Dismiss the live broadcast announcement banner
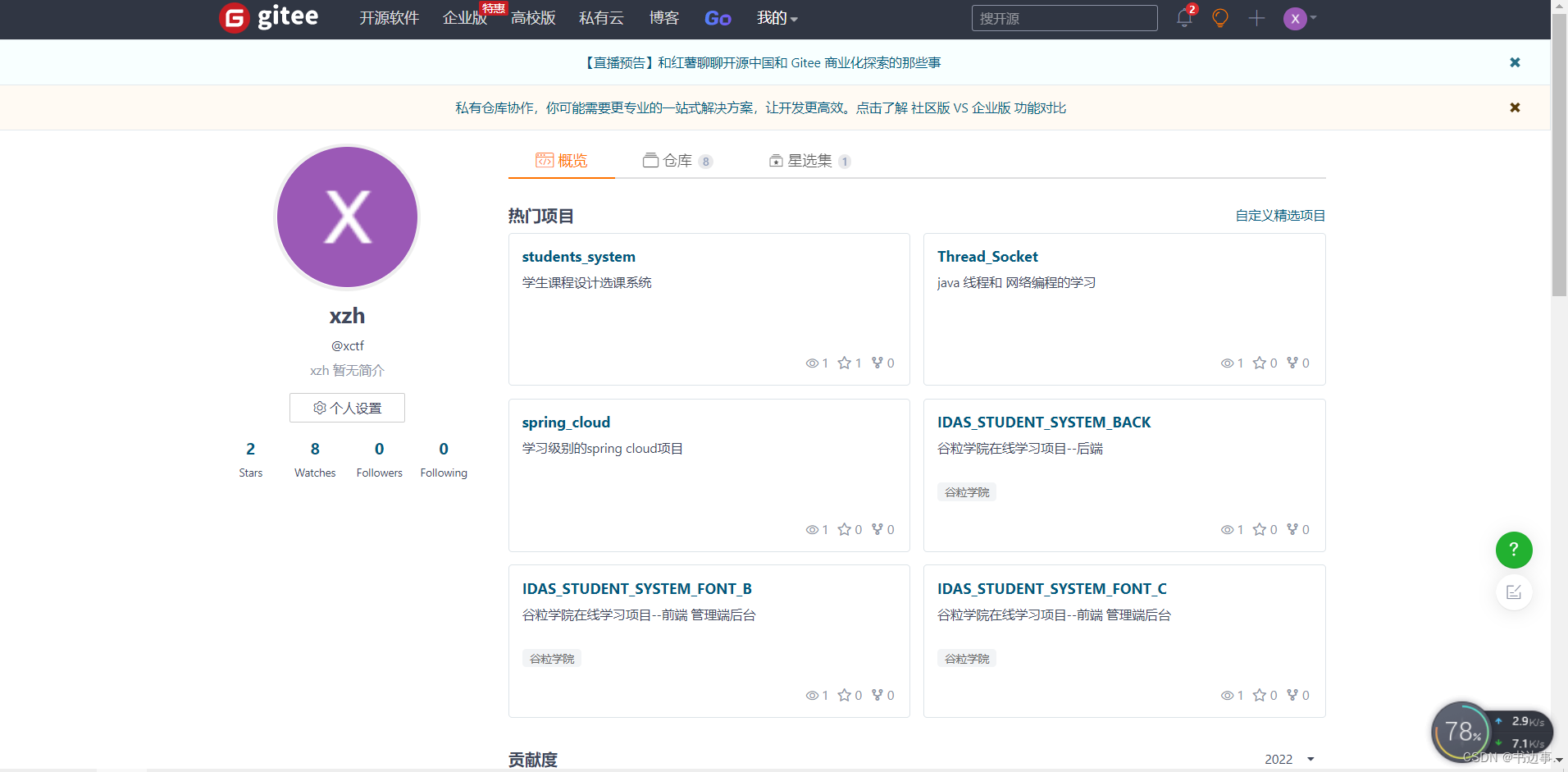Viewport: 1568px width, 772px height. [x=1514, y=62]
